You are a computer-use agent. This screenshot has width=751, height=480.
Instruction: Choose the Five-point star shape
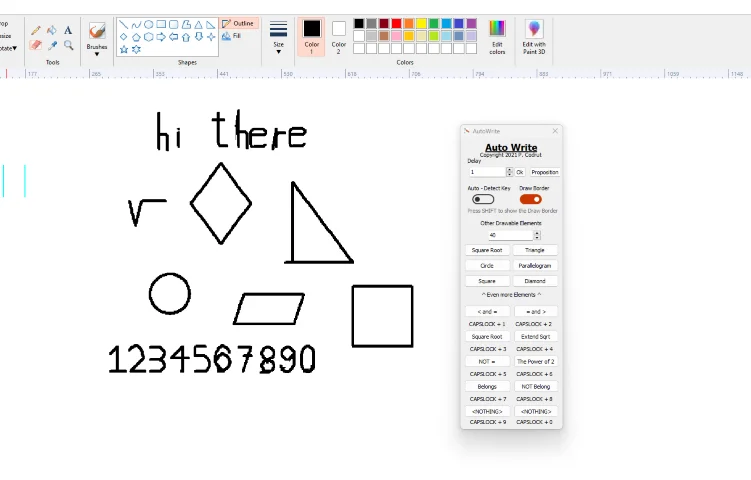pos(124,49)
